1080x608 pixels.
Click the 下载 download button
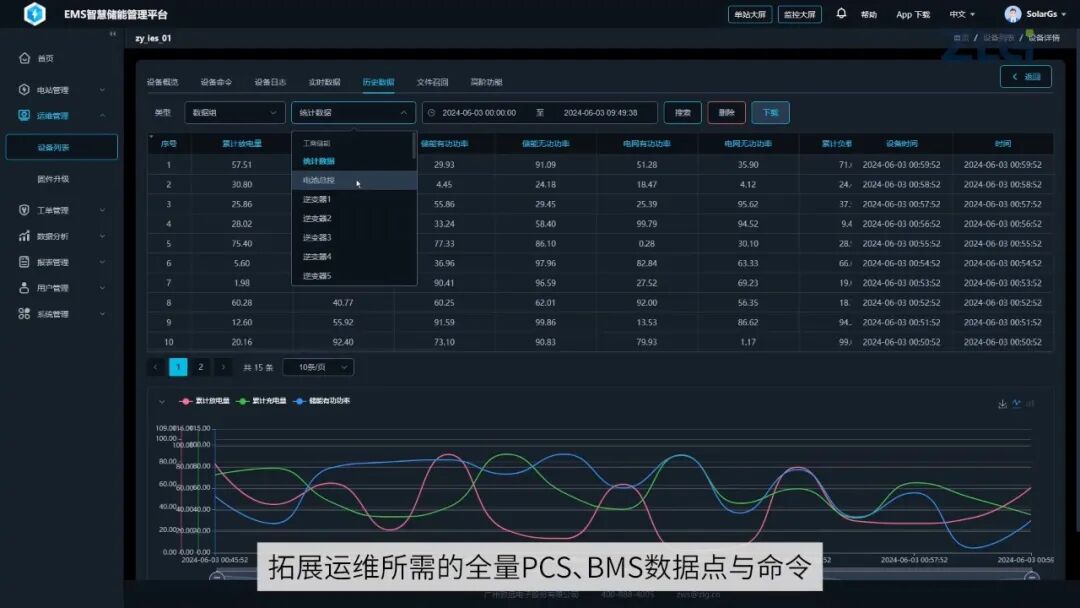[770, 113]
